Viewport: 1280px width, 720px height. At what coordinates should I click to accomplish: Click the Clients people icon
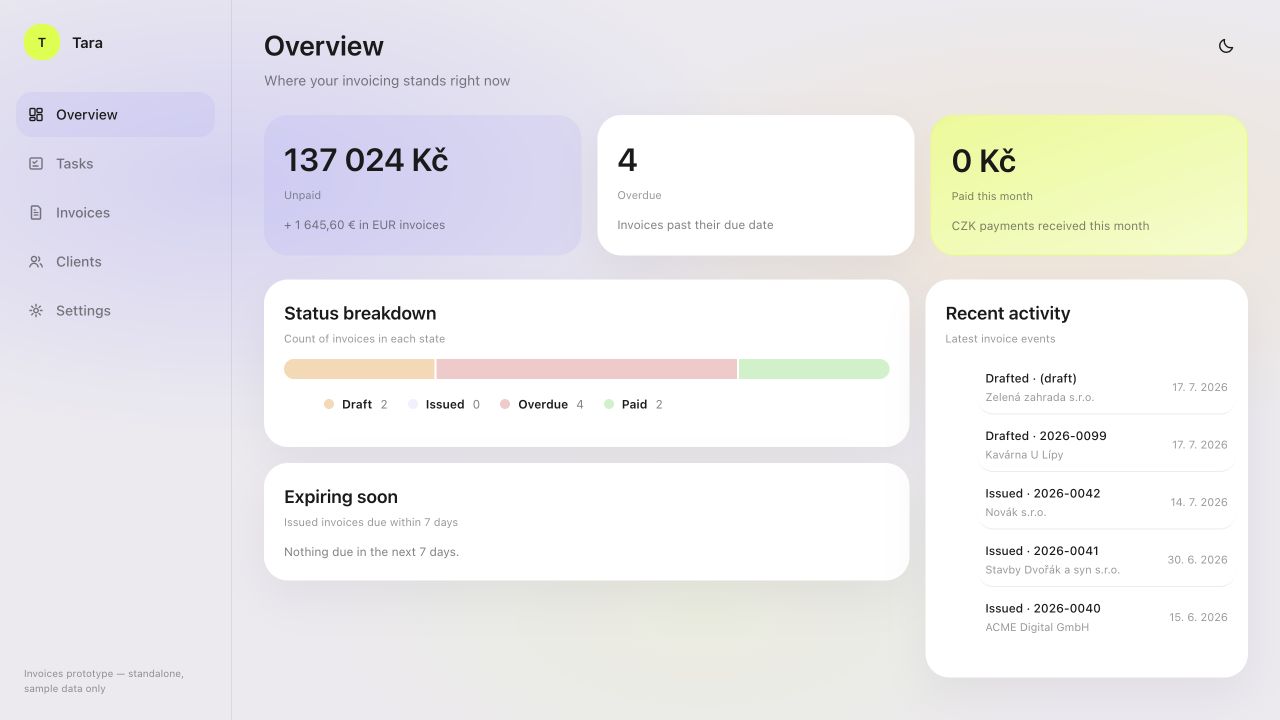point(36,262)
